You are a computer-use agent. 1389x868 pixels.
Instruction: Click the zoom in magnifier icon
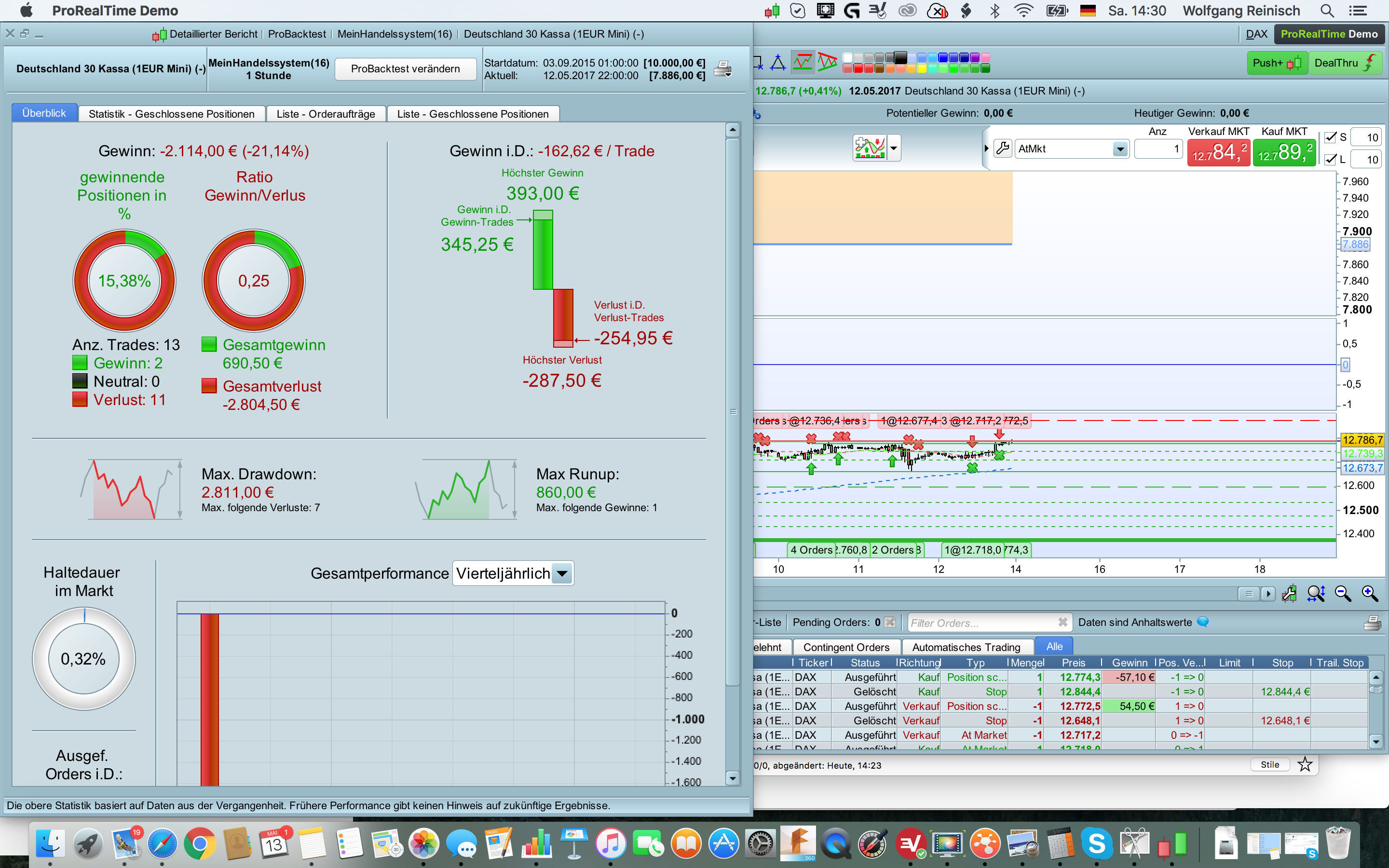coord(1370,593)
